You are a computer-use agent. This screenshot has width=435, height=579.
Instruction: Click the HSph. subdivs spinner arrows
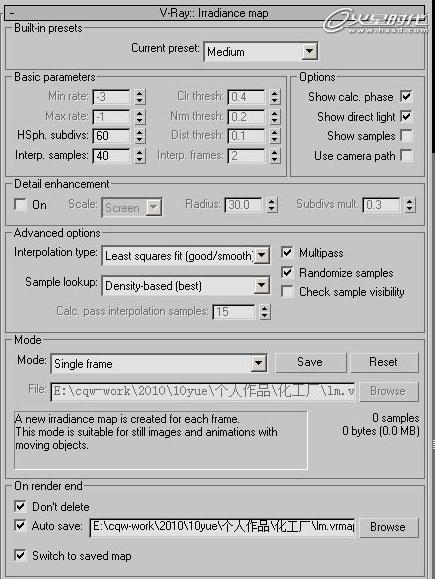pyautogui.click(x=139, y=136)
